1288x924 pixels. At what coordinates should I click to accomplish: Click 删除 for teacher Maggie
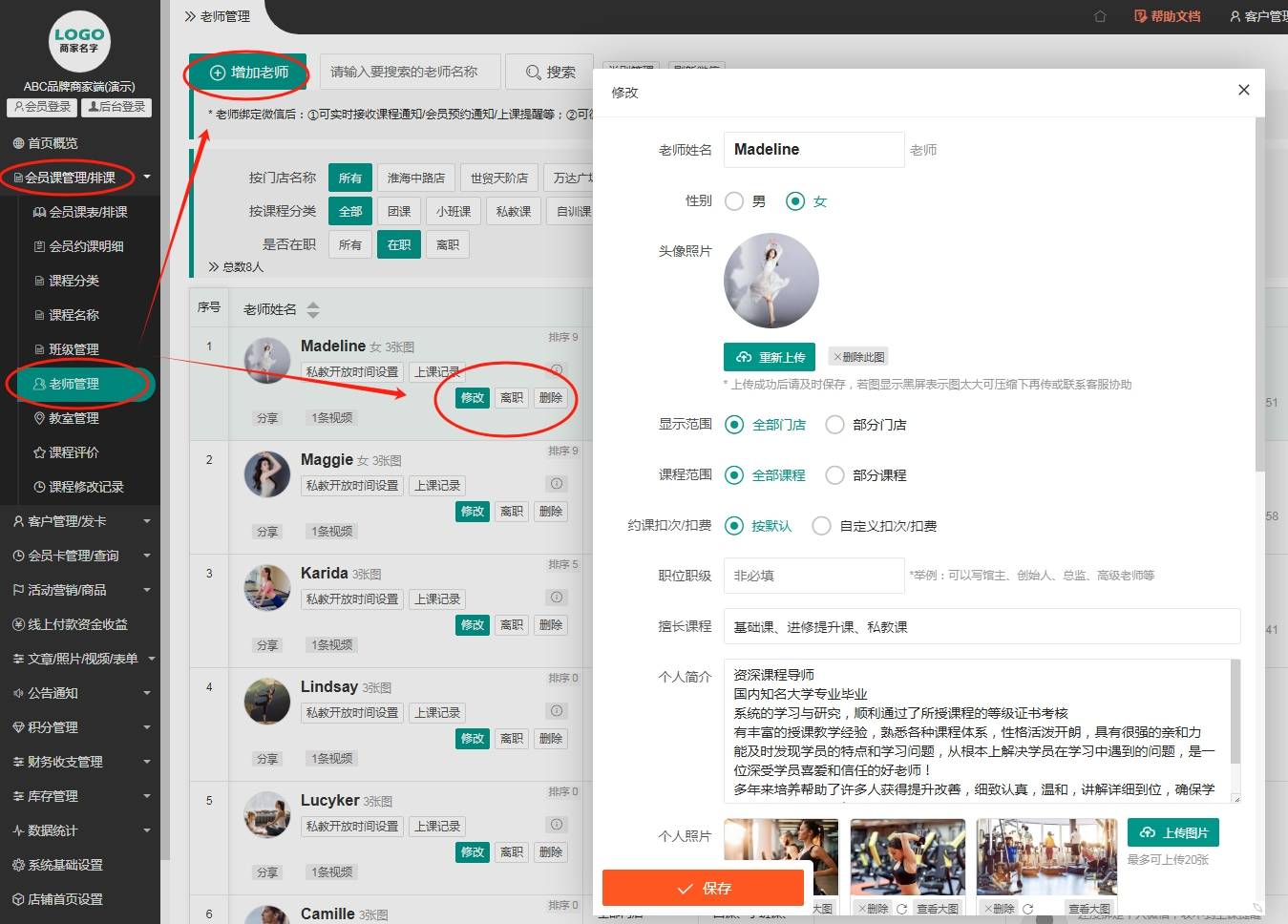551,512
